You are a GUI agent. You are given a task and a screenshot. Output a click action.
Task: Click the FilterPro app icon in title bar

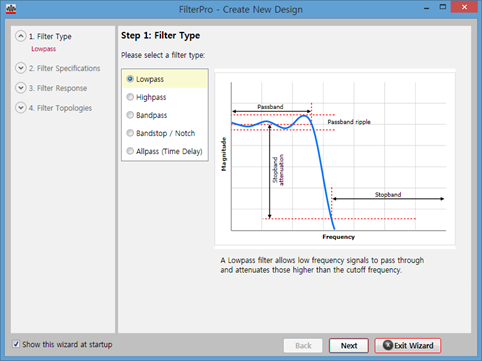point(11,9)
